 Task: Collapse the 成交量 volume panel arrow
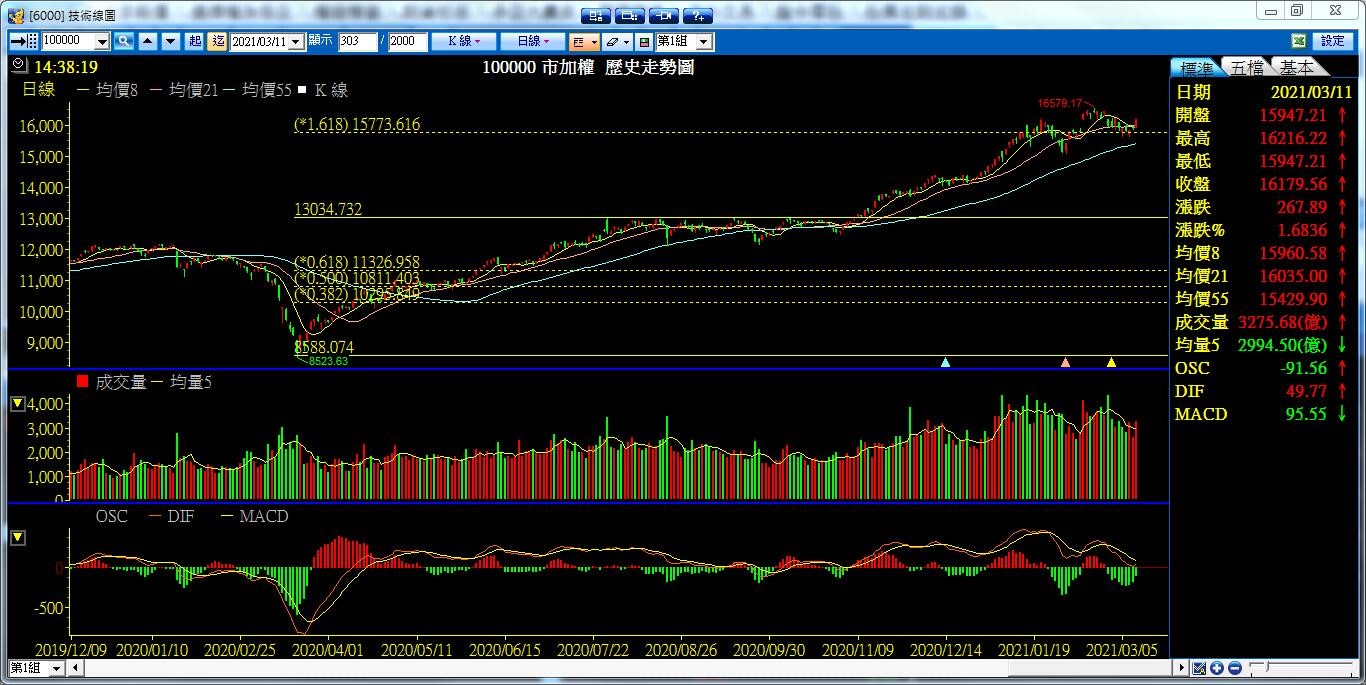[18, 404]
